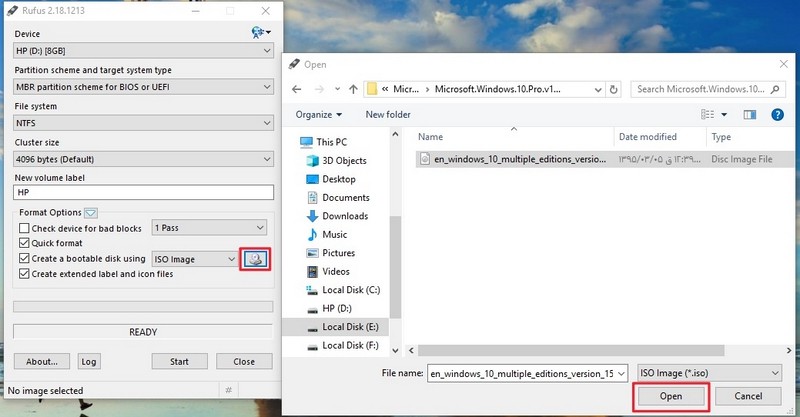Click the hash checksum icon in status bar
The height and width of the screenshot is (417, 800).
229,390
